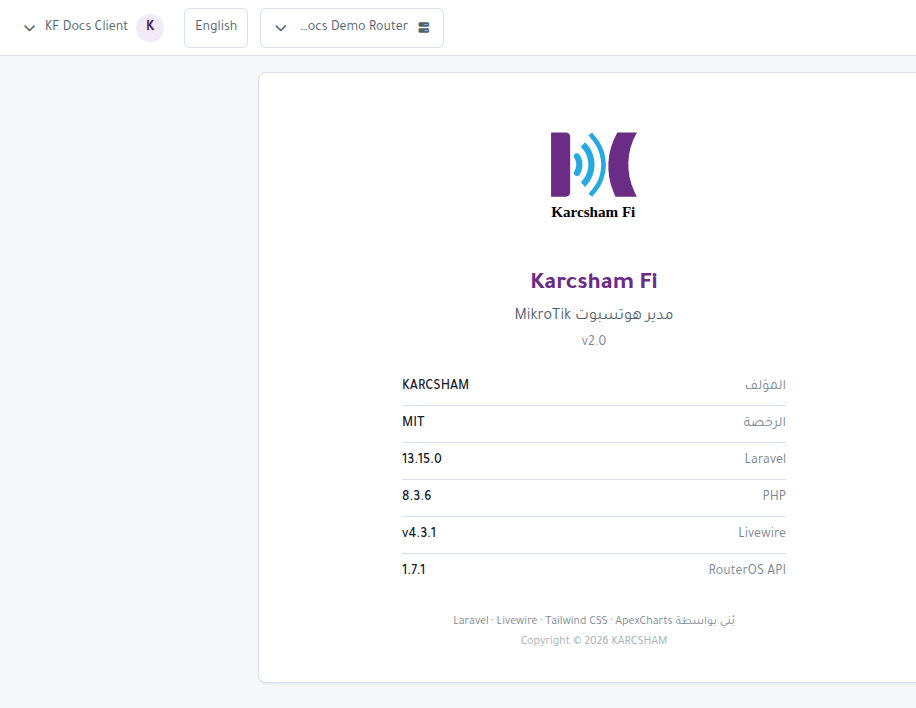Click the purple Karcsham Fi heading
The image size is (916, 708).
594,281
